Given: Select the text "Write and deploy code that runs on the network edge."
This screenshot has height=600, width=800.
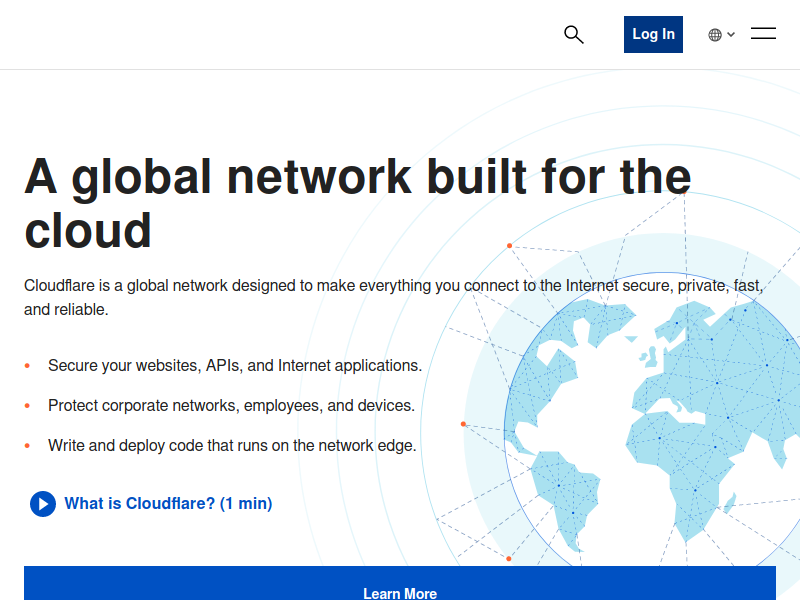Looking at the screenshot, I should (x=232, y=445).
